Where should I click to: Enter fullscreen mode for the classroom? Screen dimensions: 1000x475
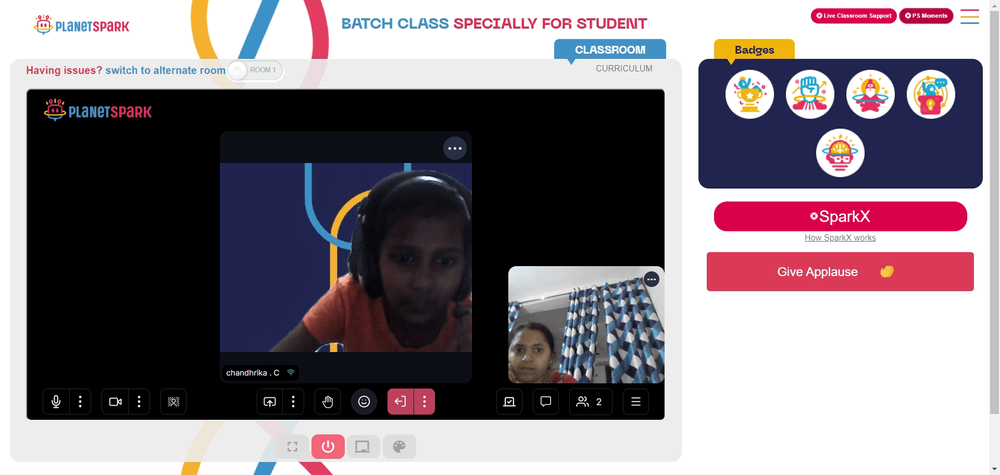292,446
